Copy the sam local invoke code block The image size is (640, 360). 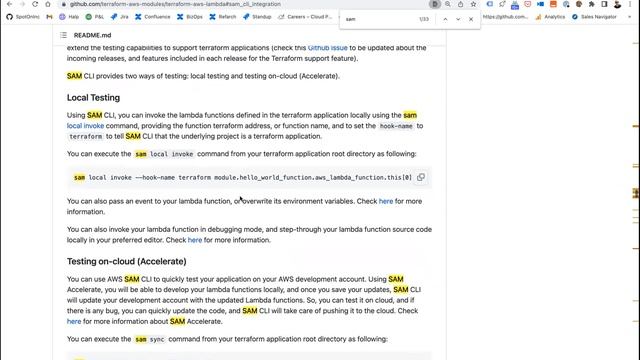coord(421,177)
